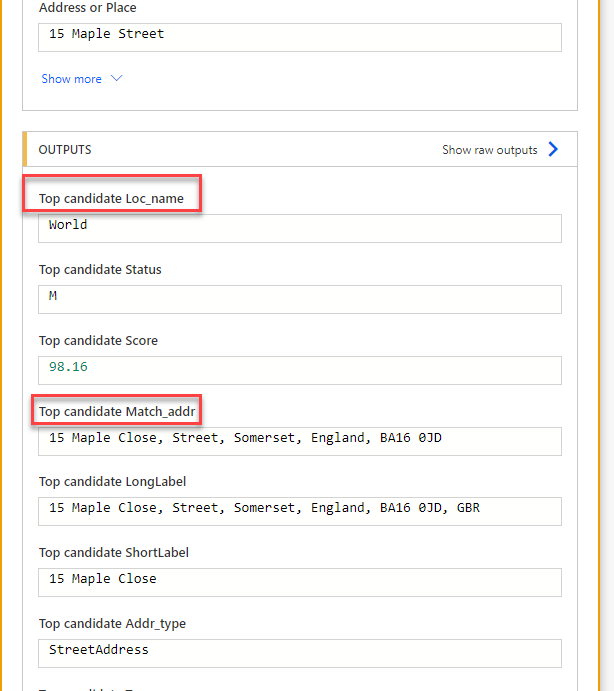Click the Top candidate Loc_name output field
614x691 pixels.
(x=300, y=227)
